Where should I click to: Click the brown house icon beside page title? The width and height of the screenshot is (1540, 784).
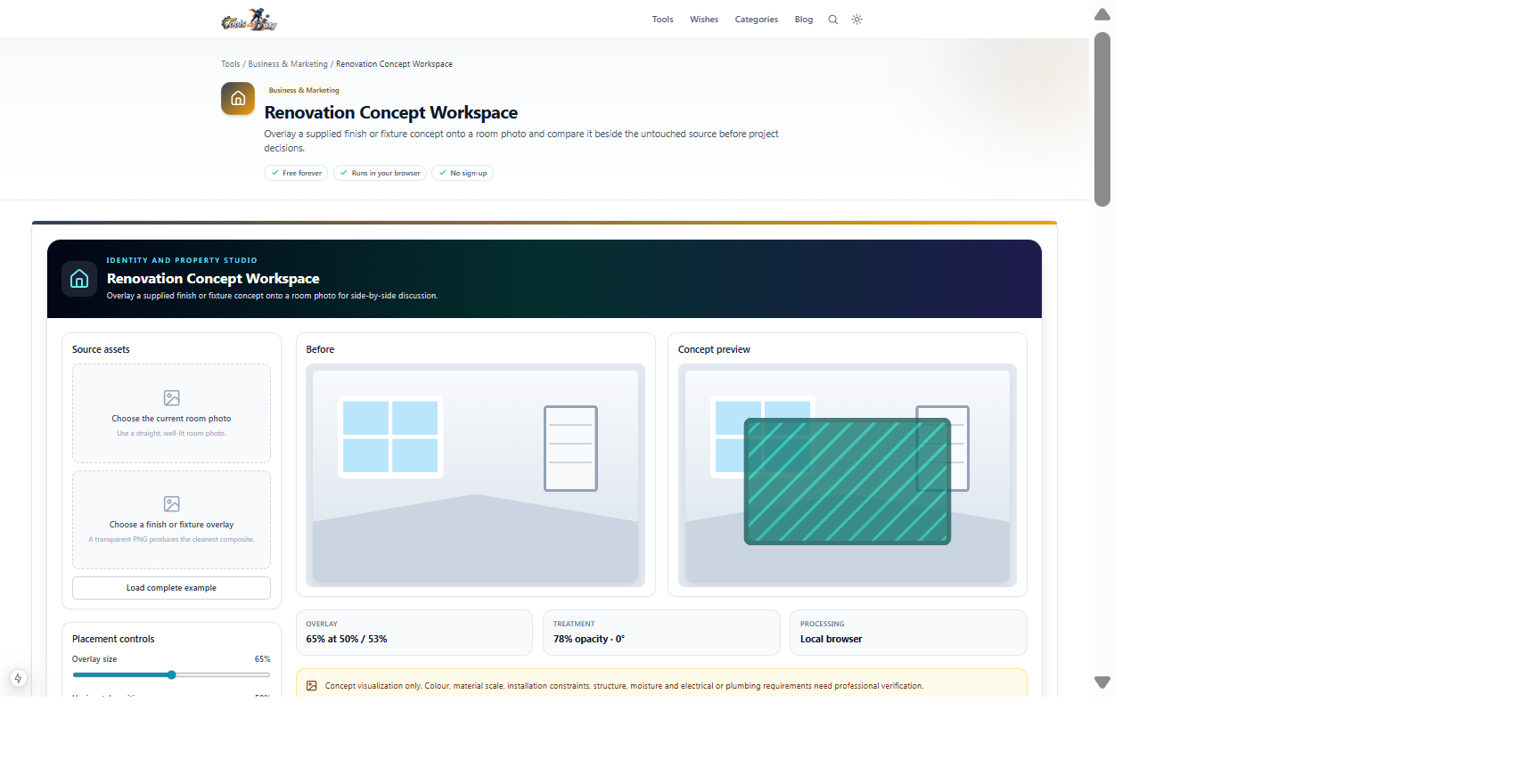[238, 99]
